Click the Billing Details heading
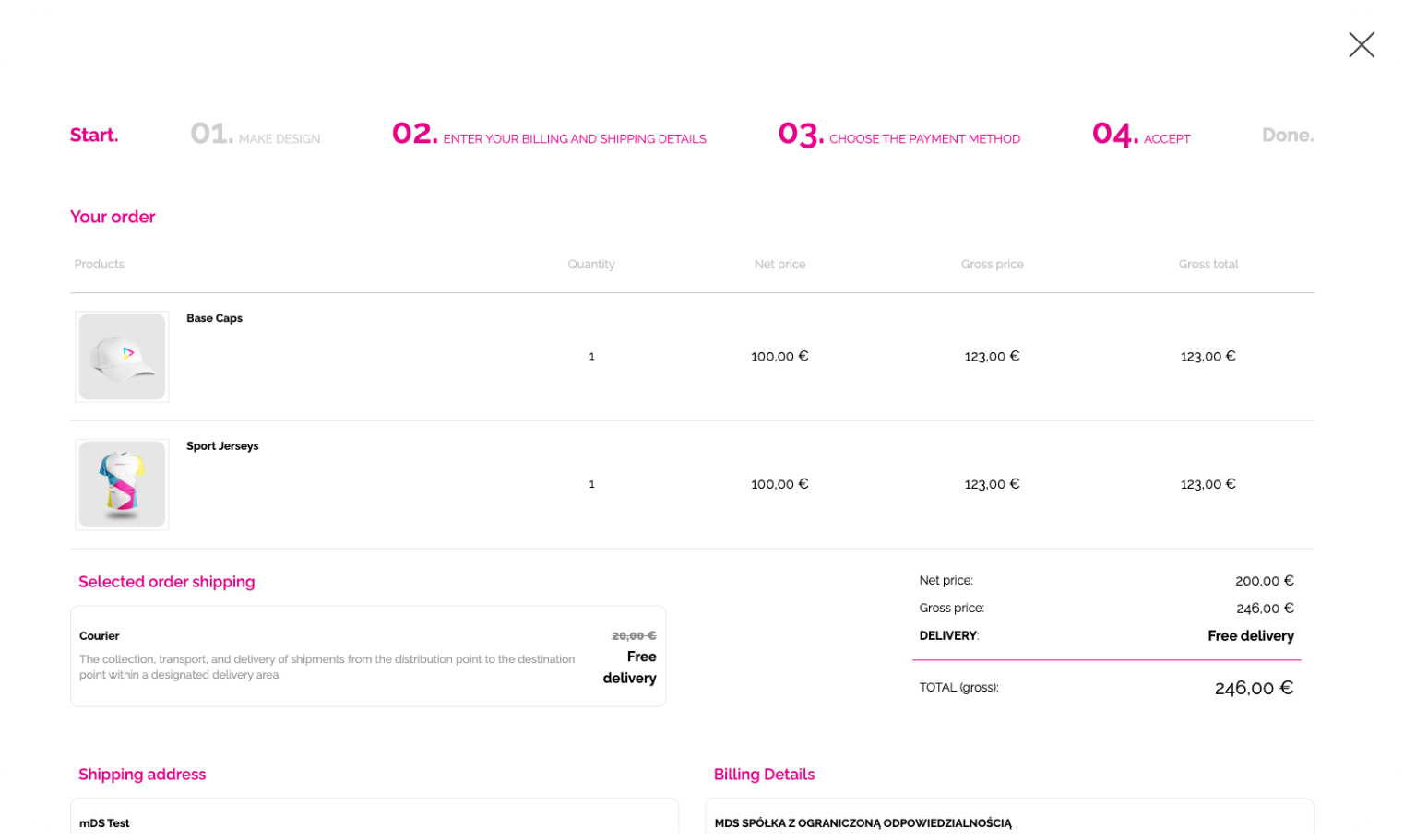1404x840 pixels. (764, 775)
